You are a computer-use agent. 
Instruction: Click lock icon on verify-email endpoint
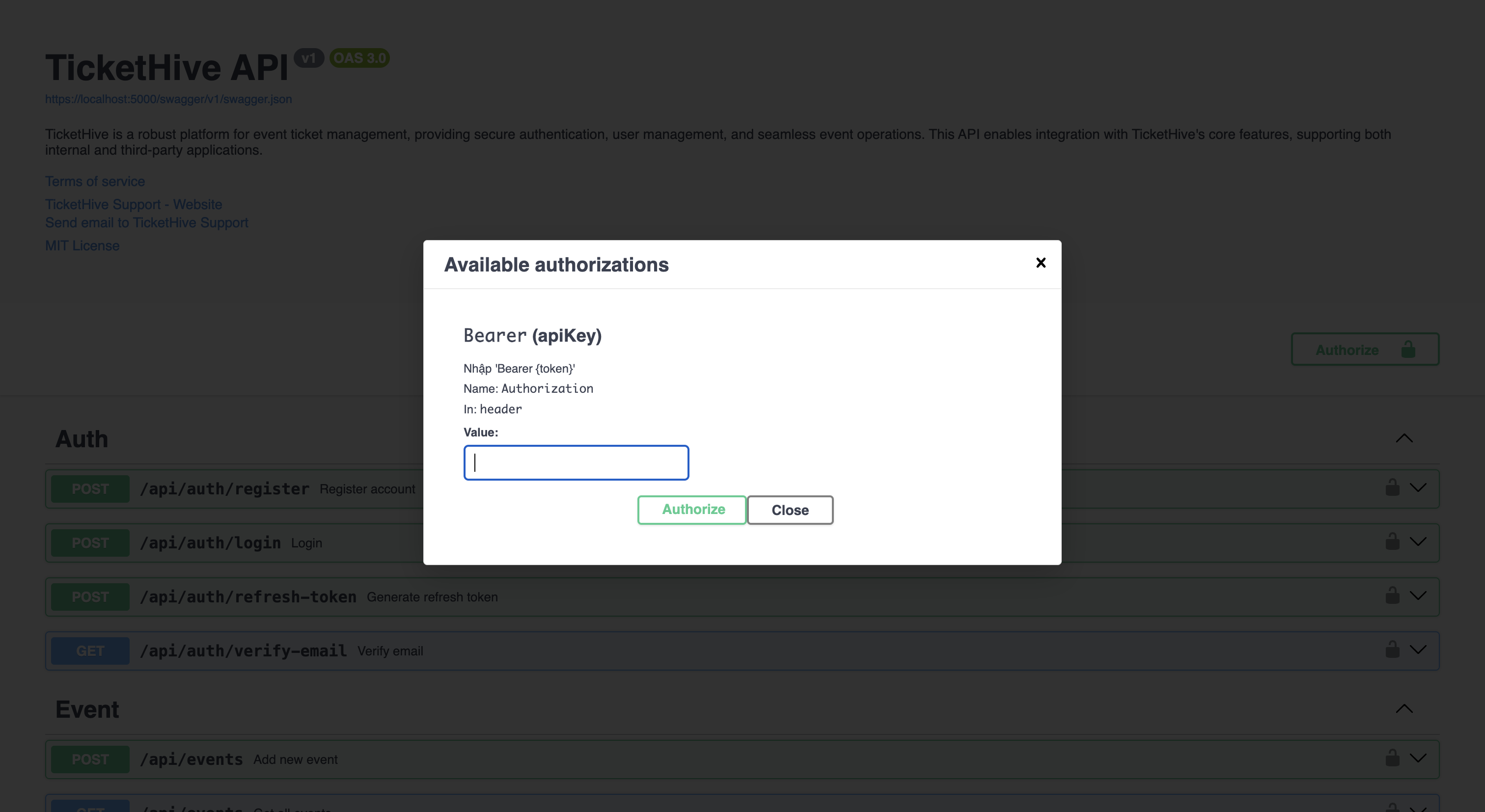(x=1392, y=650)
